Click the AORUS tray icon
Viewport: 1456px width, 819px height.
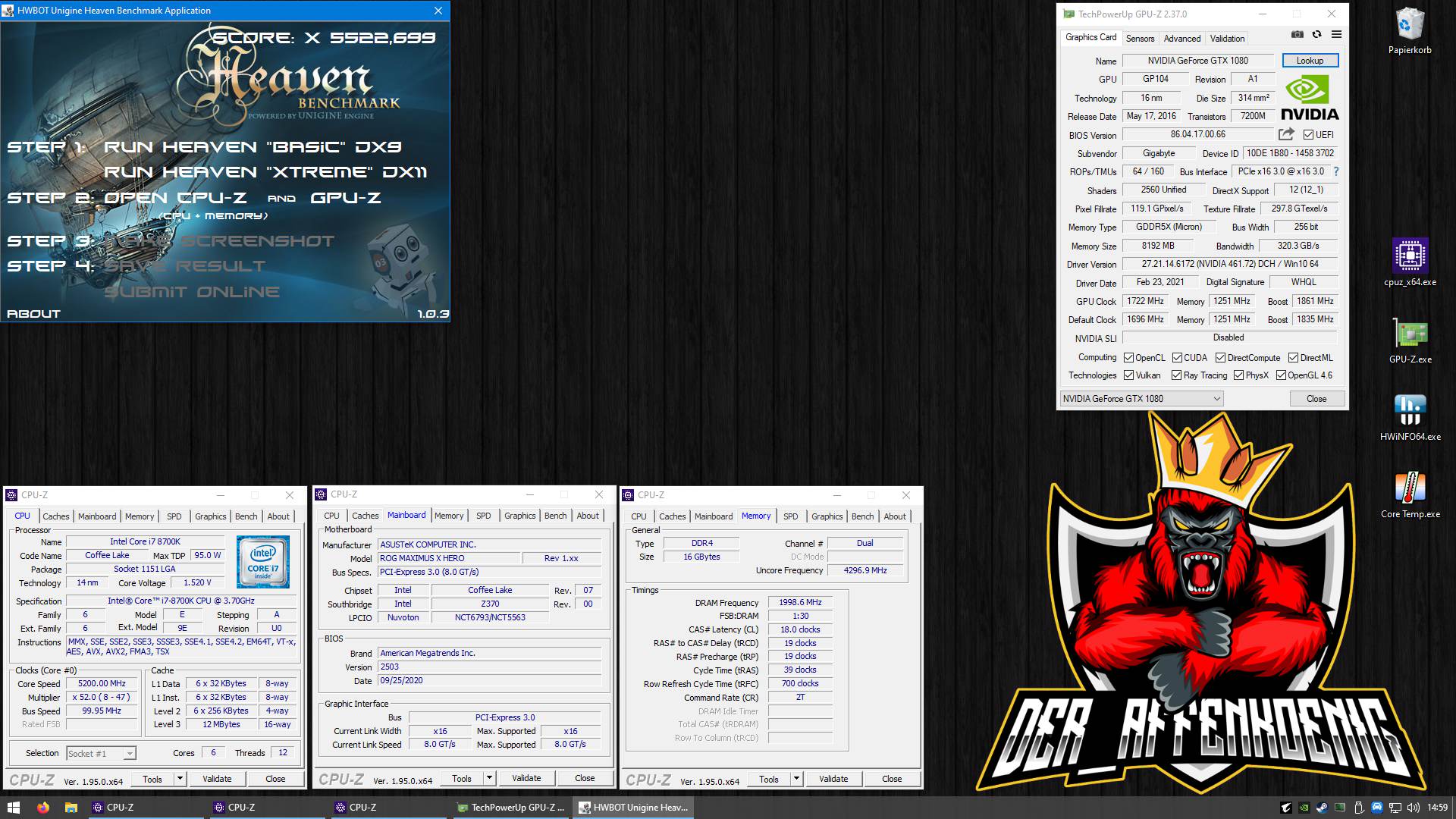click(1286, 808)
